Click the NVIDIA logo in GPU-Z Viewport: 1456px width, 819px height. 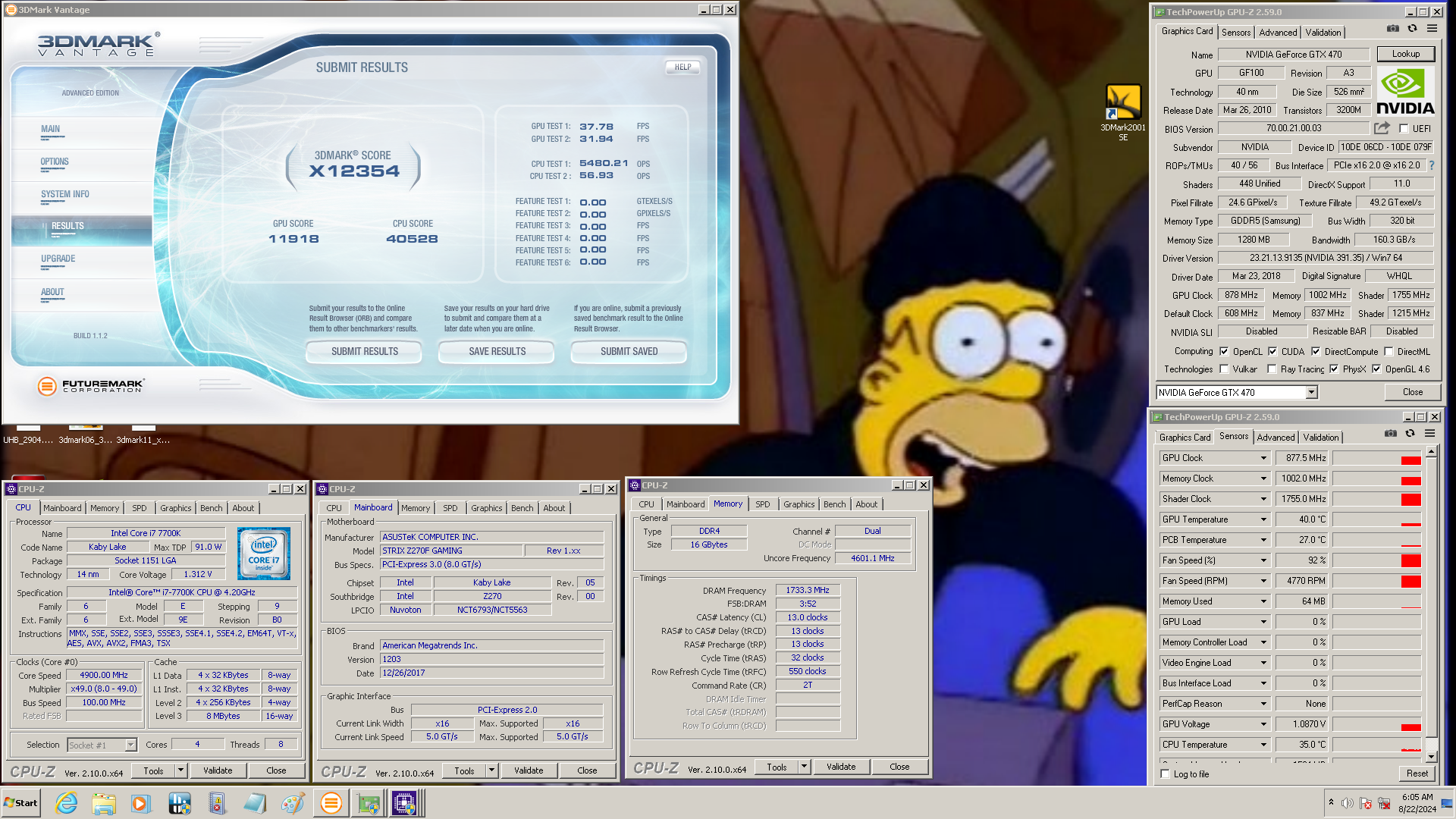click(x=1405, y=92)
